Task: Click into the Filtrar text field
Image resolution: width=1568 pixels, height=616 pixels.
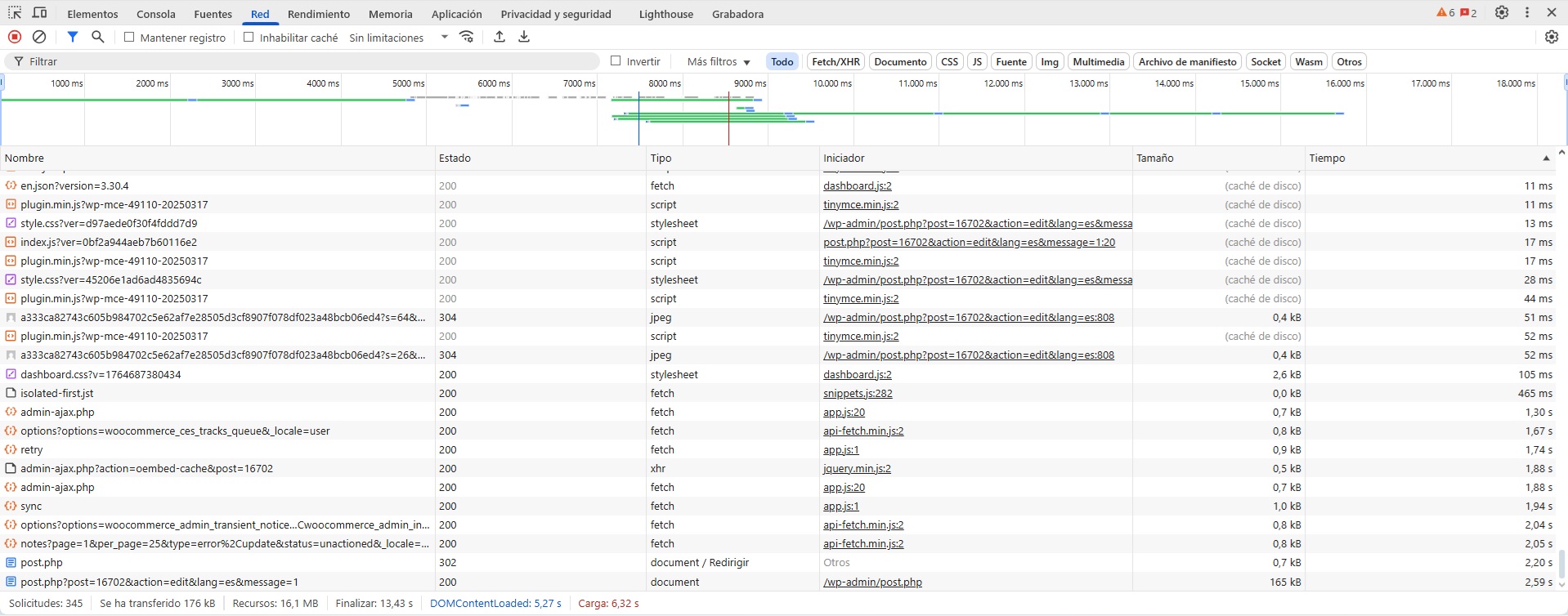Action: (x=311, y=61)
